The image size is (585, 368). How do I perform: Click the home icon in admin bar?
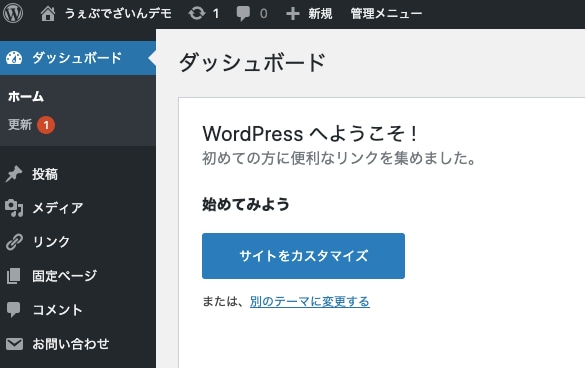(x=48, y=14)
